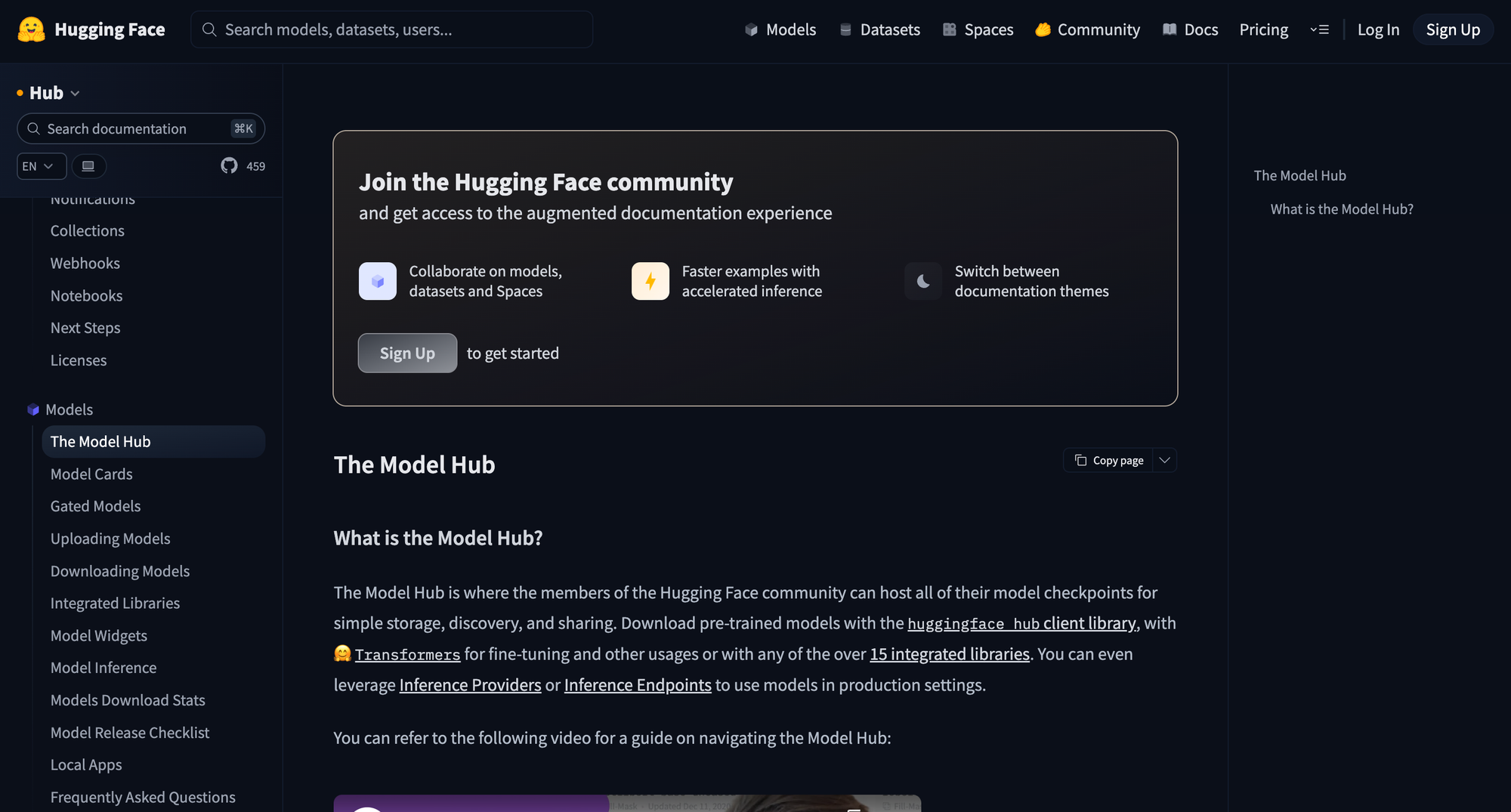Open Model Cards in the sidebar
This screenshot has width=1511, height=812.
[x=91, y=474]
